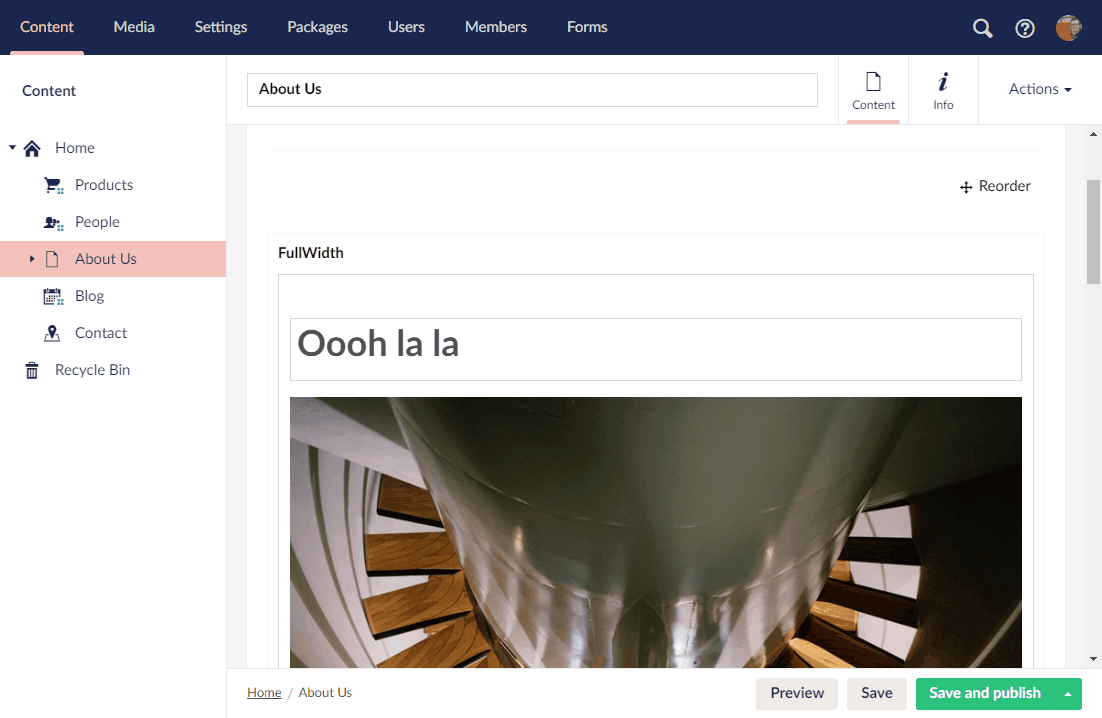Select the About Us tree item label

click(105, 259)
